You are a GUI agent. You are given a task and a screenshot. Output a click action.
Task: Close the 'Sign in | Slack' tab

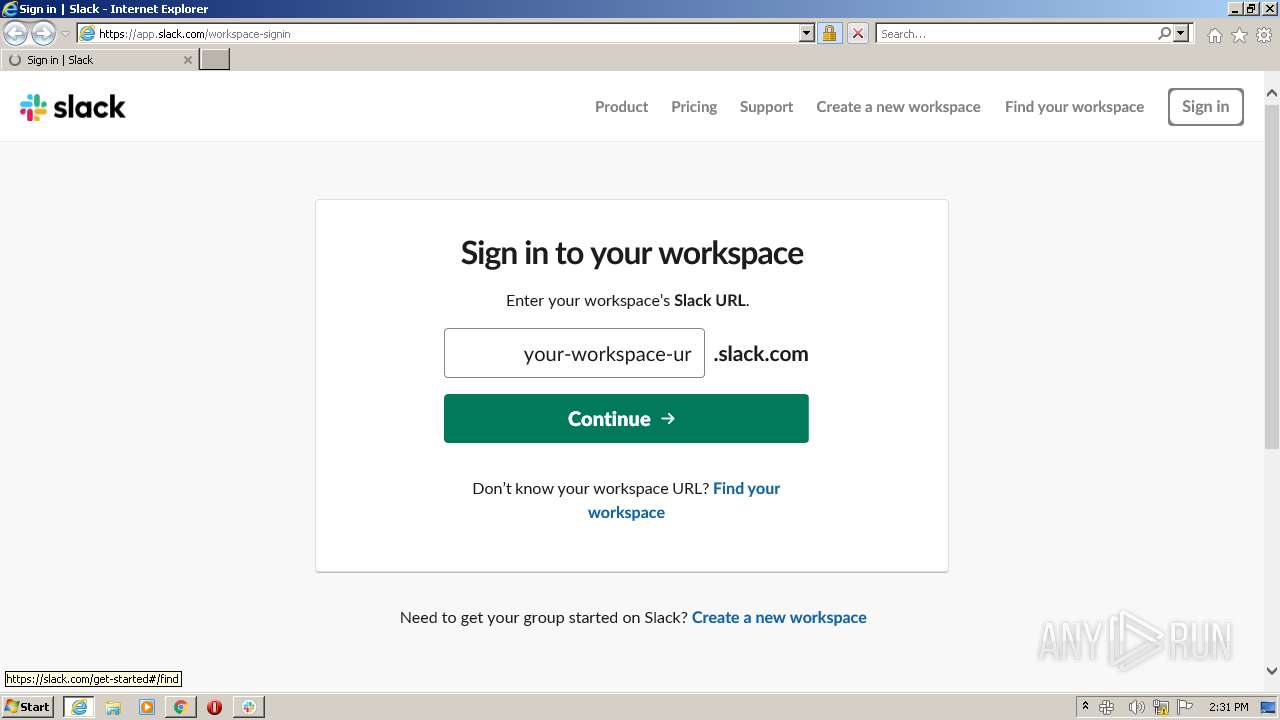188,60
